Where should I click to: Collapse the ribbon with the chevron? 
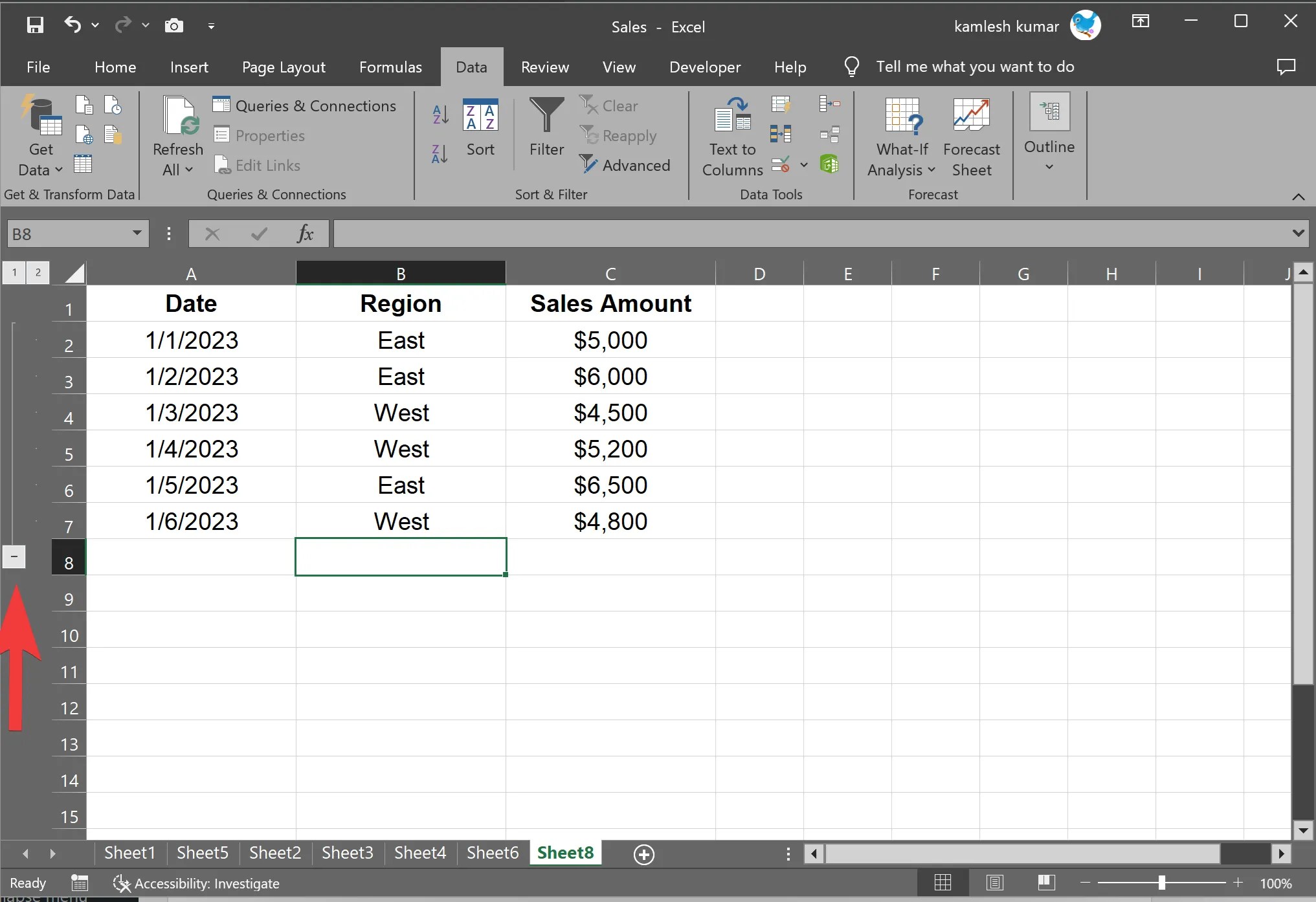[1299, 197]
